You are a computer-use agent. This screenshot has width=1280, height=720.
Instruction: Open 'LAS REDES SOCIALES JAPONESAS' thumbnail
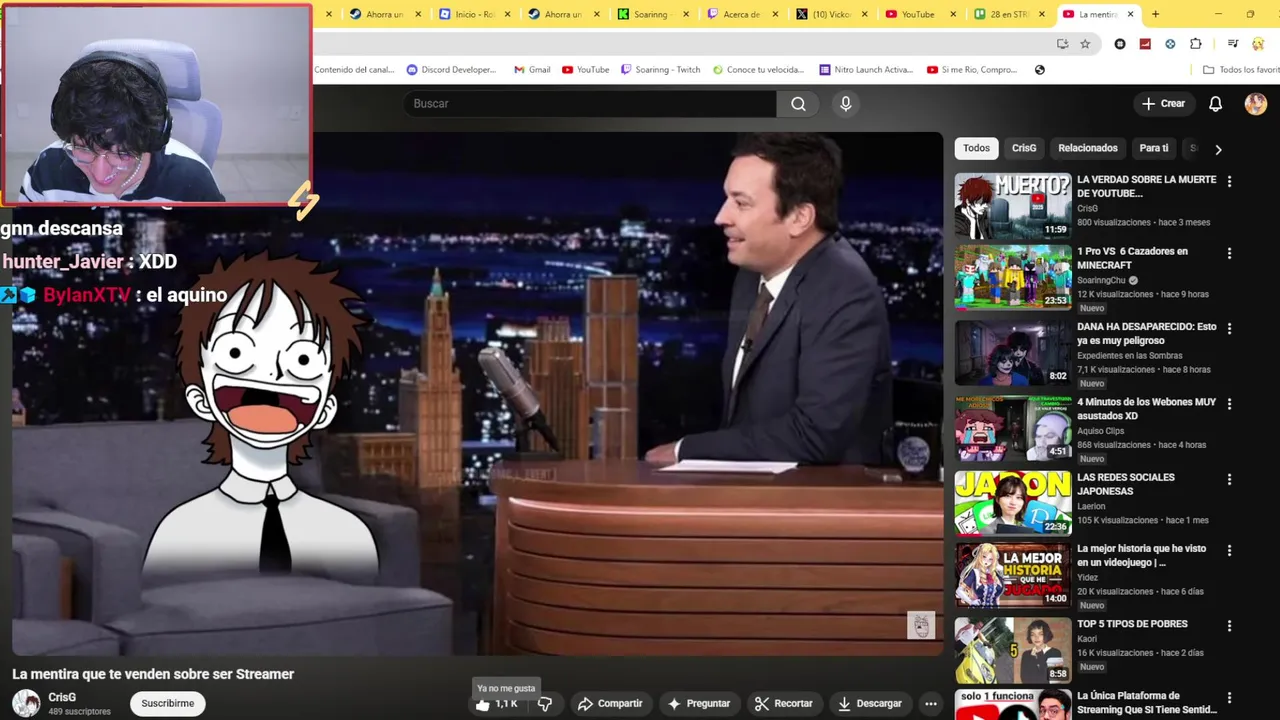[1012, 503]
